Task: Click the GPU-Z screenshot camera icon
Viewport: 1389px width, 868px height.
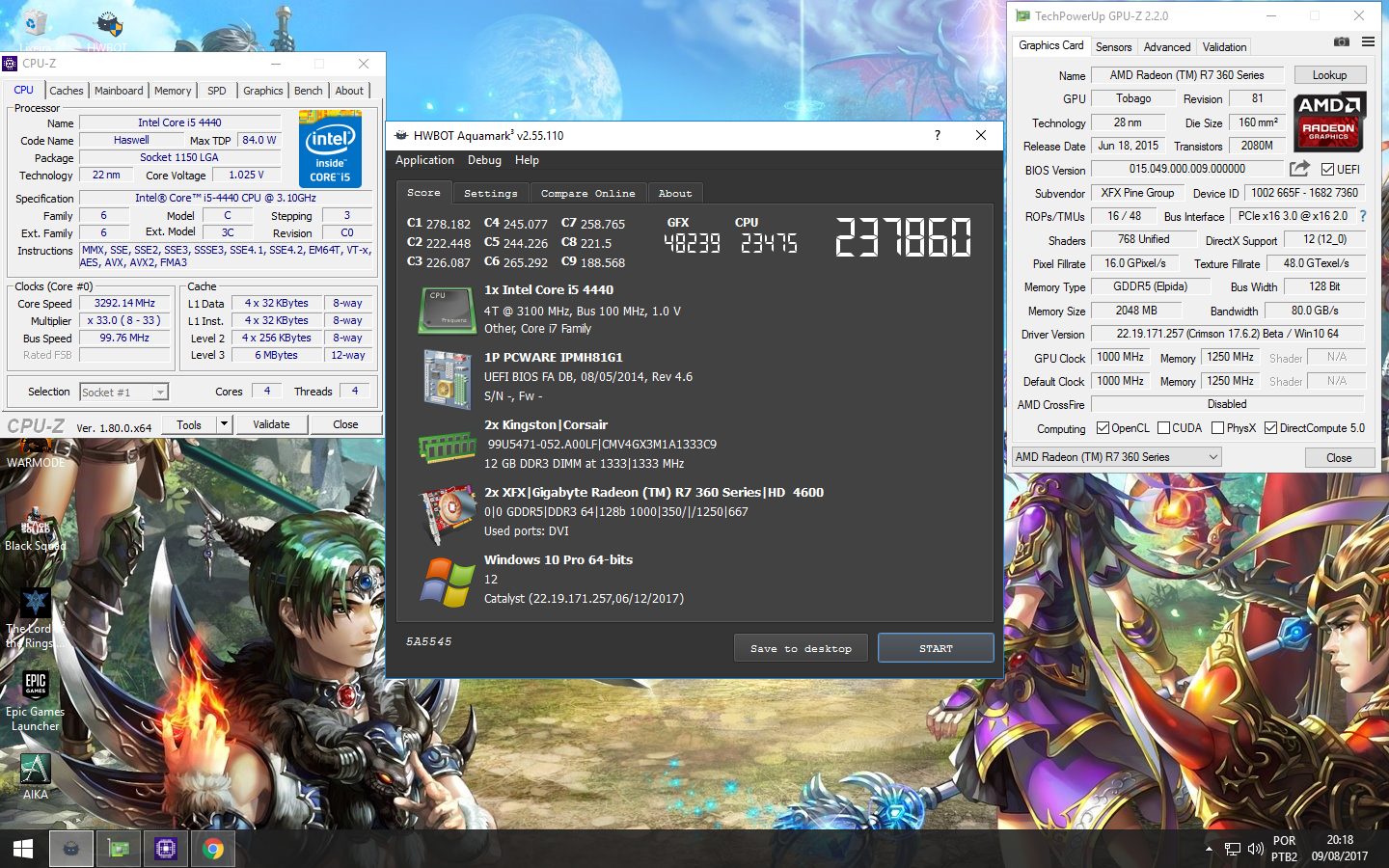Action: pyautogui.click(x=1341, y=41)
